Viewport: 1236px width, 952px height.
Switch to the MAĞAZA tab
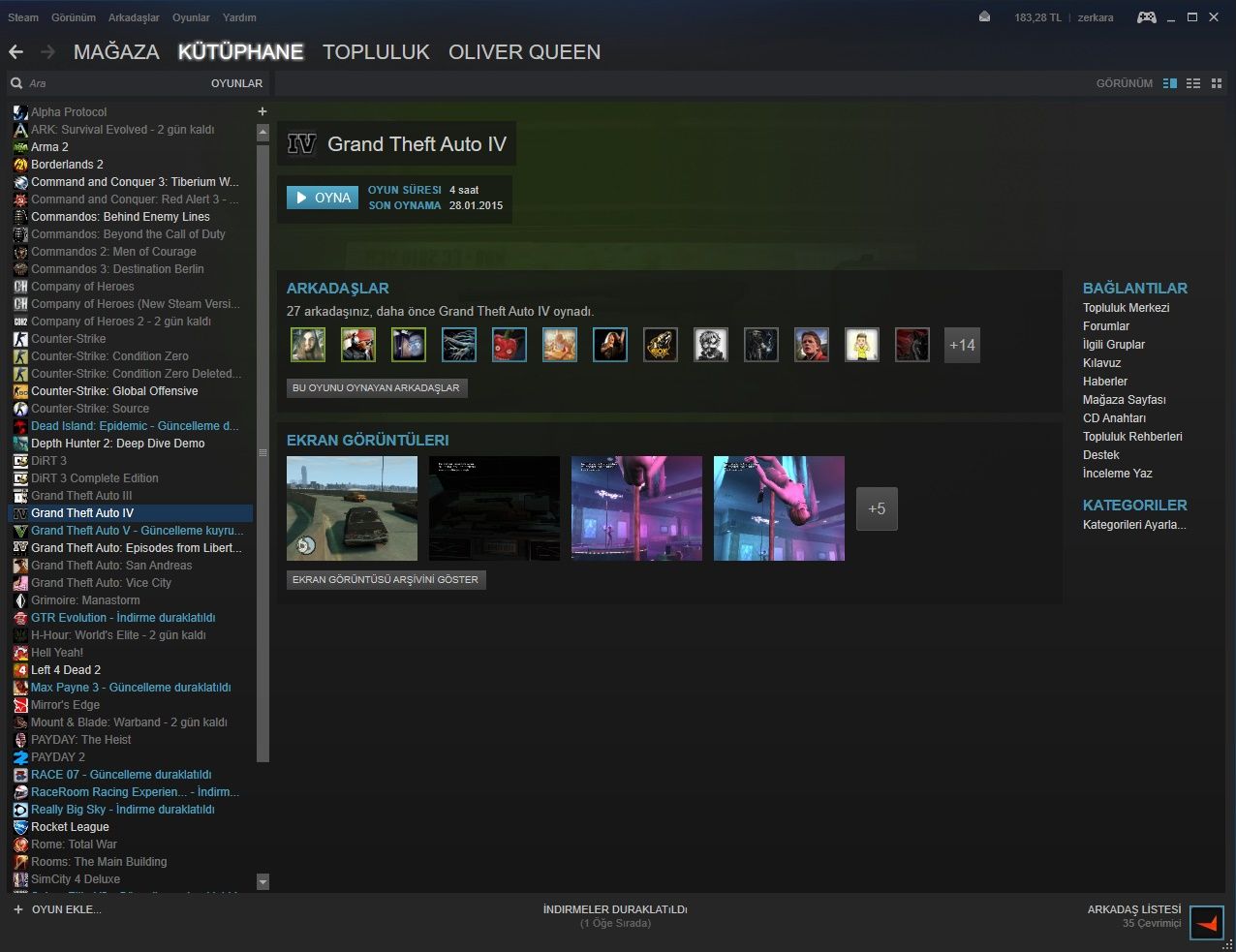(116, 52)
